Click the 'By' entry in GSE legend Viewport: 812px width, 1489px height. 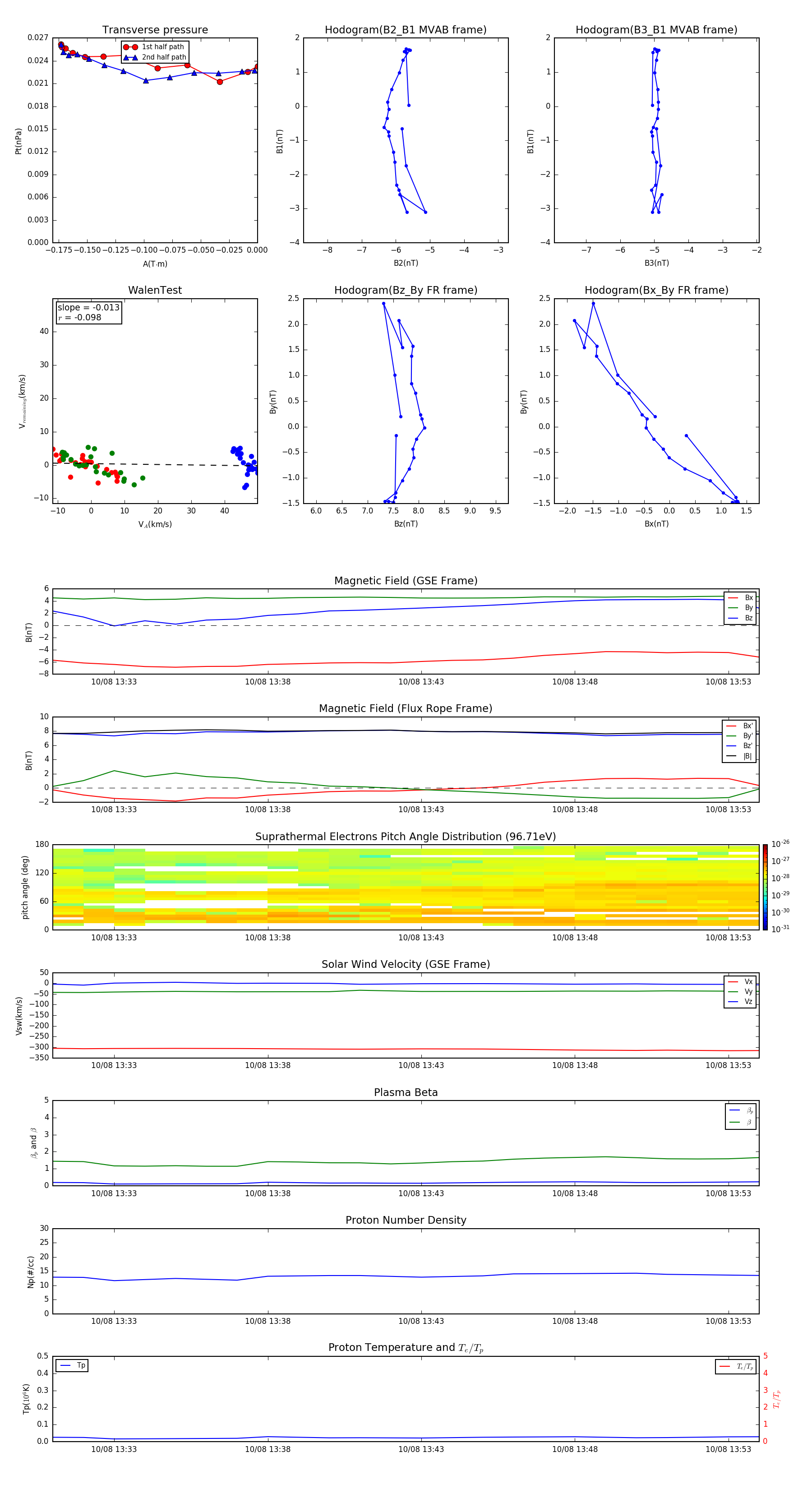pos(740,607)
